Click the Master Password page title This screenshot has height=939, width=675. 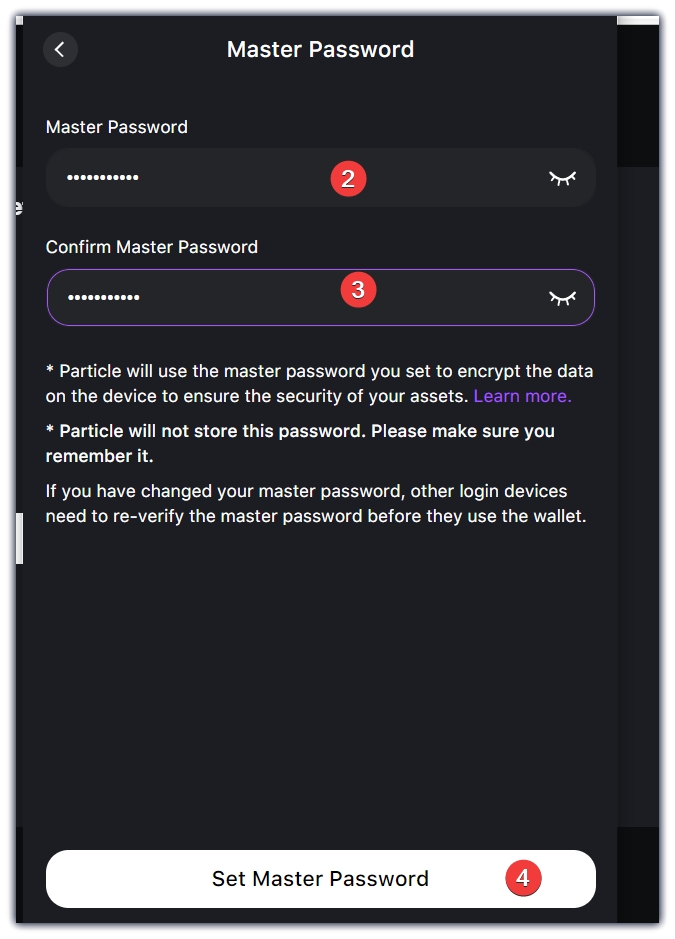(320, 49)
